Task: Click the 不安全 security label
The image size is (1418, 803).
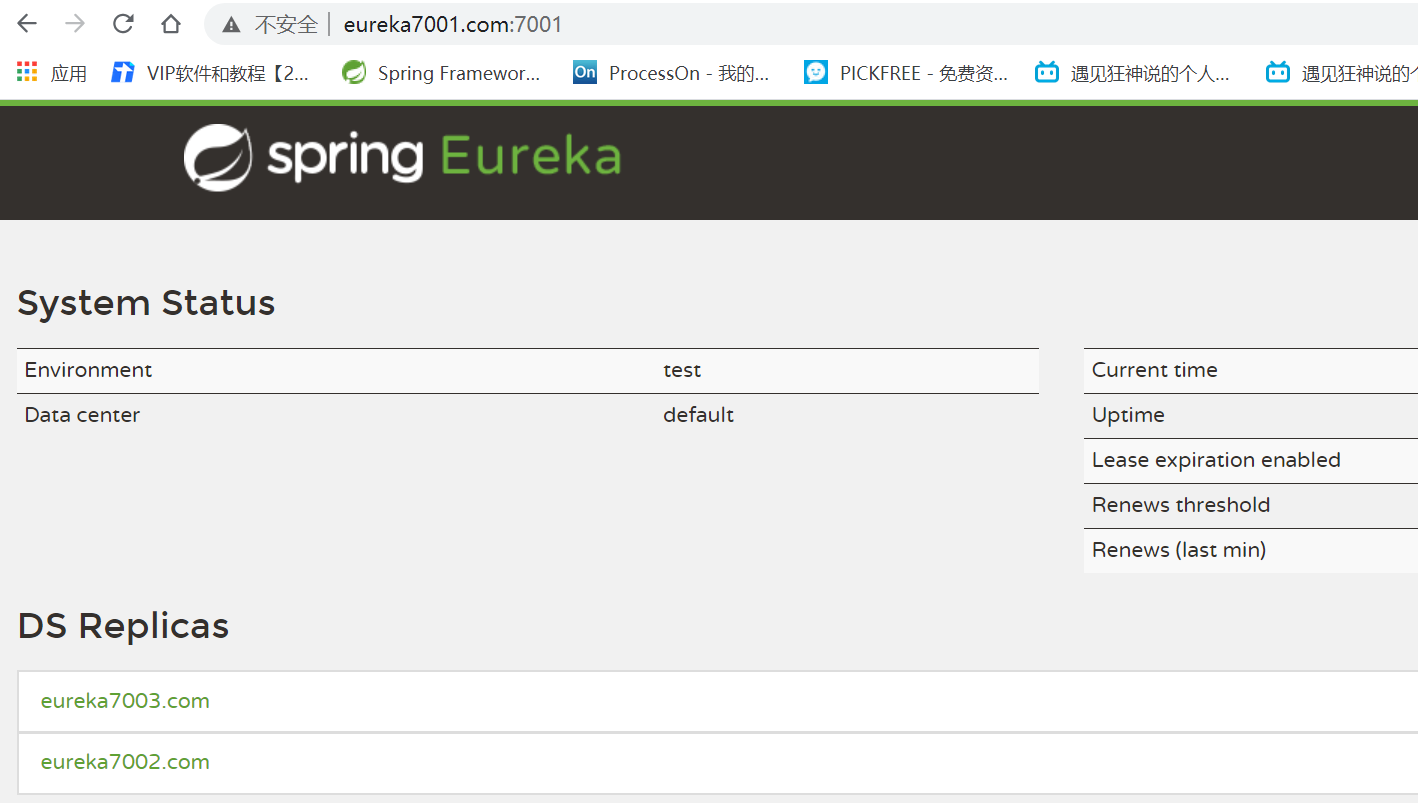Action: (x=285, y=25)
